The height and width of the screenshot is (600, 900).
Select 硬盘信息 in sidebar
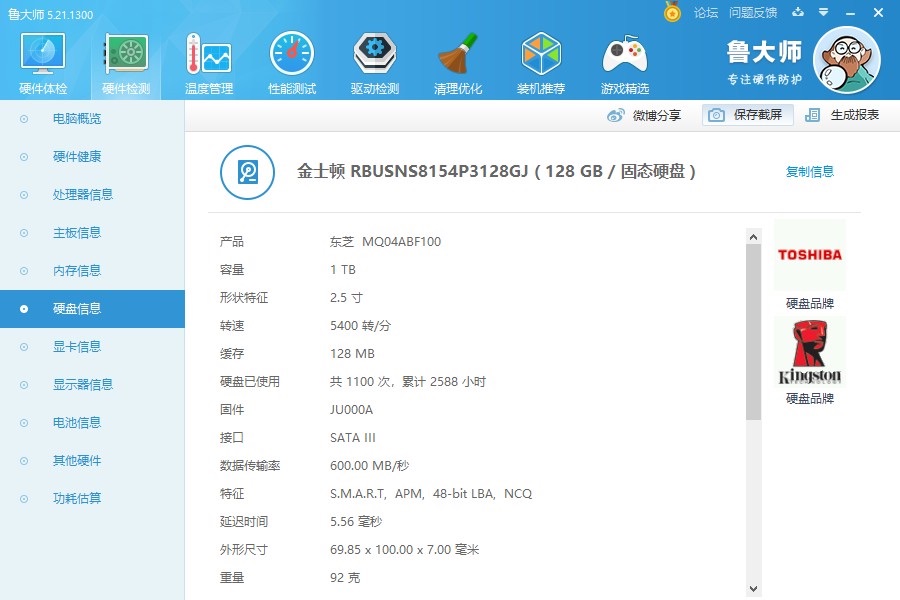pos(92,309)
